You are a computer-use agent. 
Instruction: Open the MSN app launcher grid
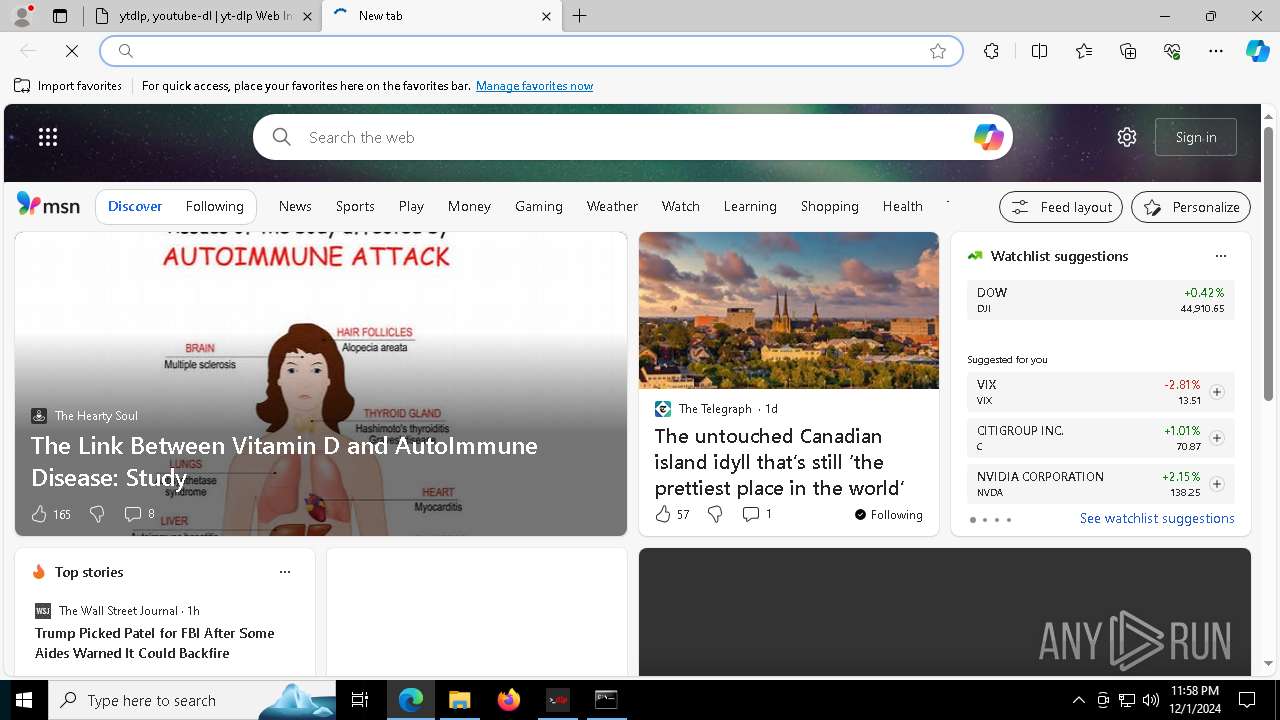[48, 137]
